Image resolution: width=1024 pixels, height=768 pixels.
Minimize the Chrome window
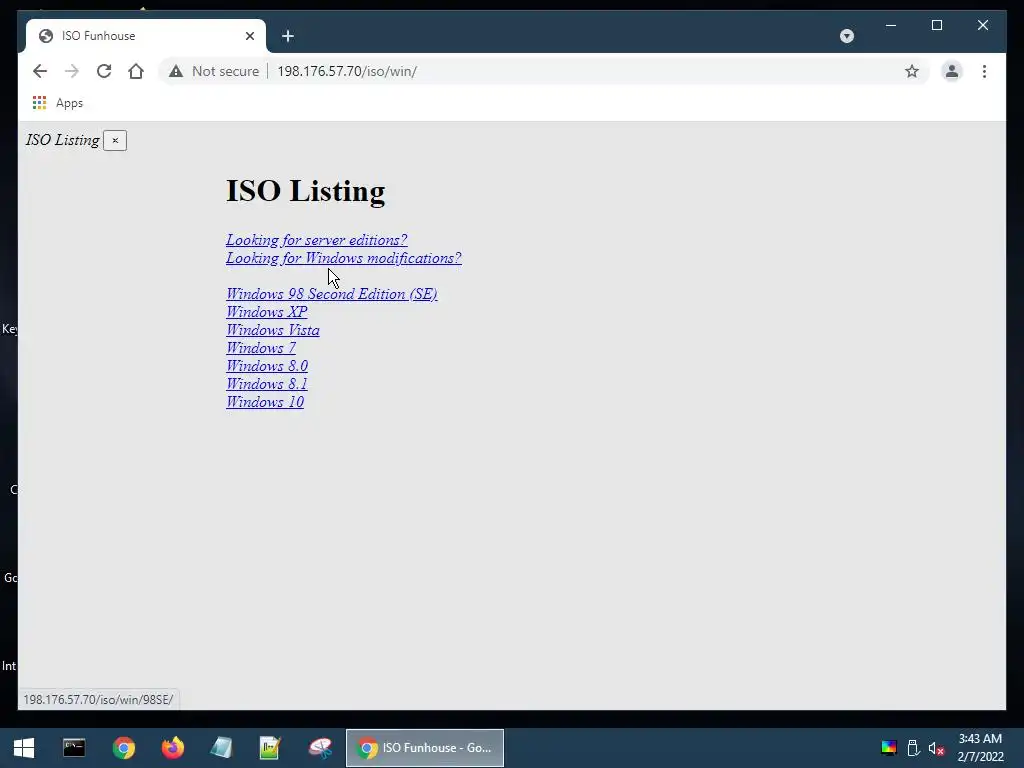(x=891, y=25)
